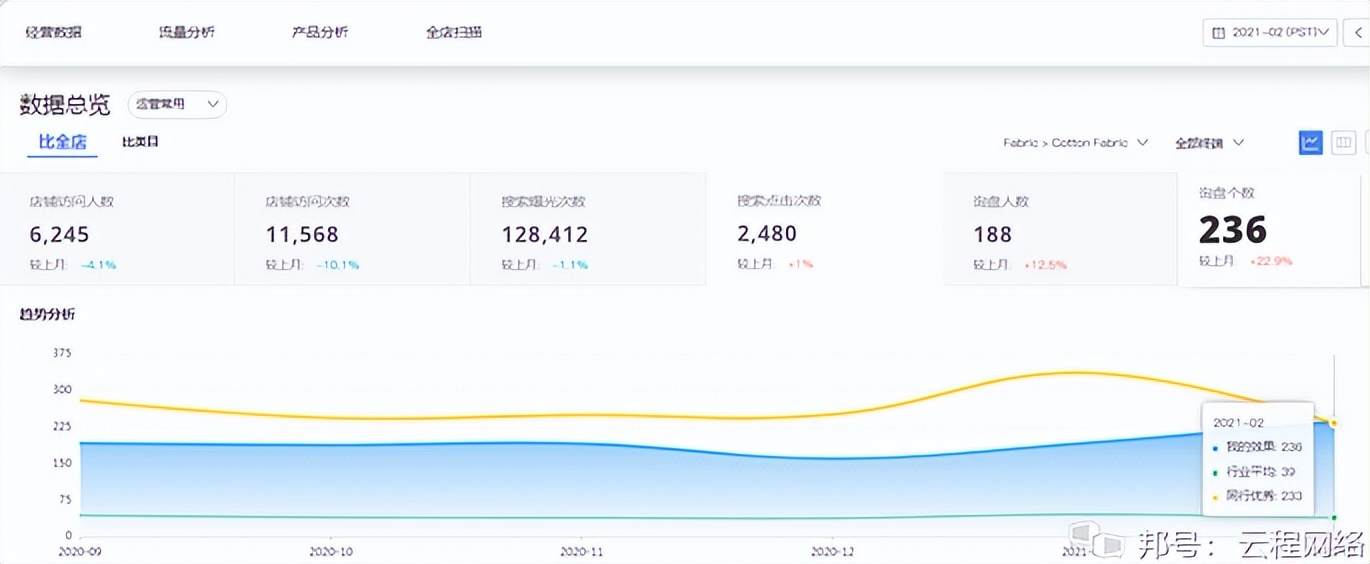Click the yellow data point at 2021-02

1334,423
